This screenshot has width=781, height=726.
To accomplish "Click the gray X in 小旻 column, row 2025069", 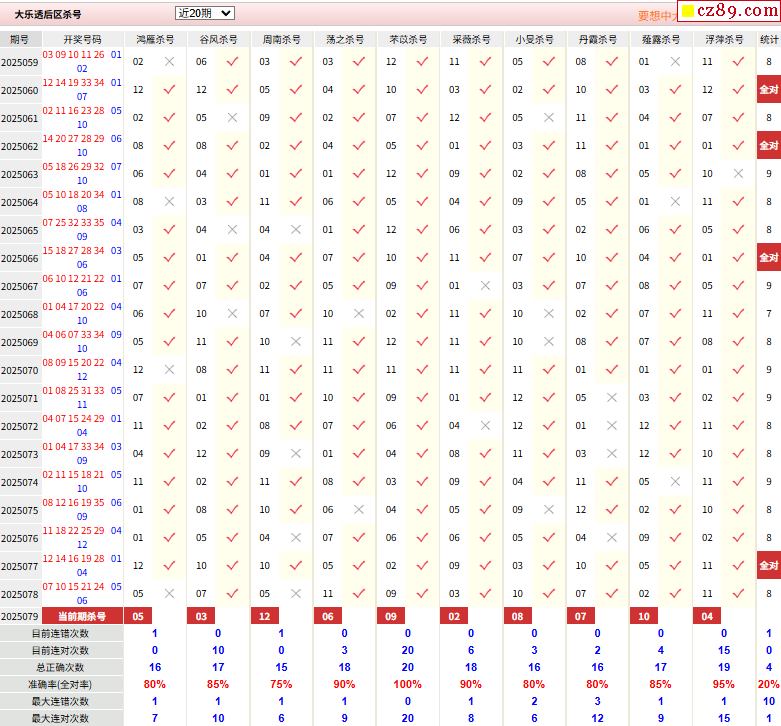I will [549, 342].
